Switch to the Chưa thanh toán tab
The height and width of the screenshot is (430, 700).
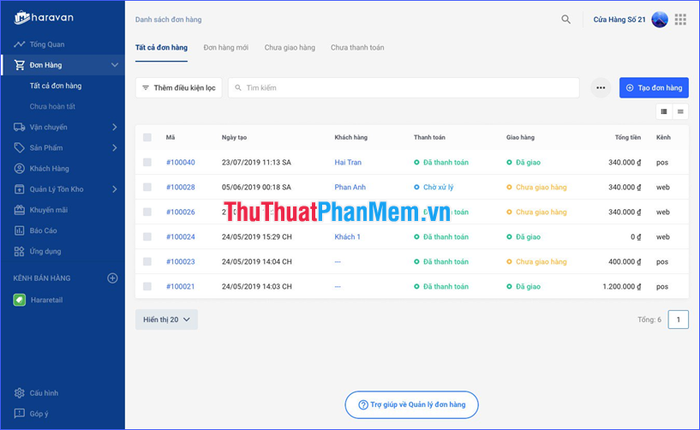click(x=357, y=47)
